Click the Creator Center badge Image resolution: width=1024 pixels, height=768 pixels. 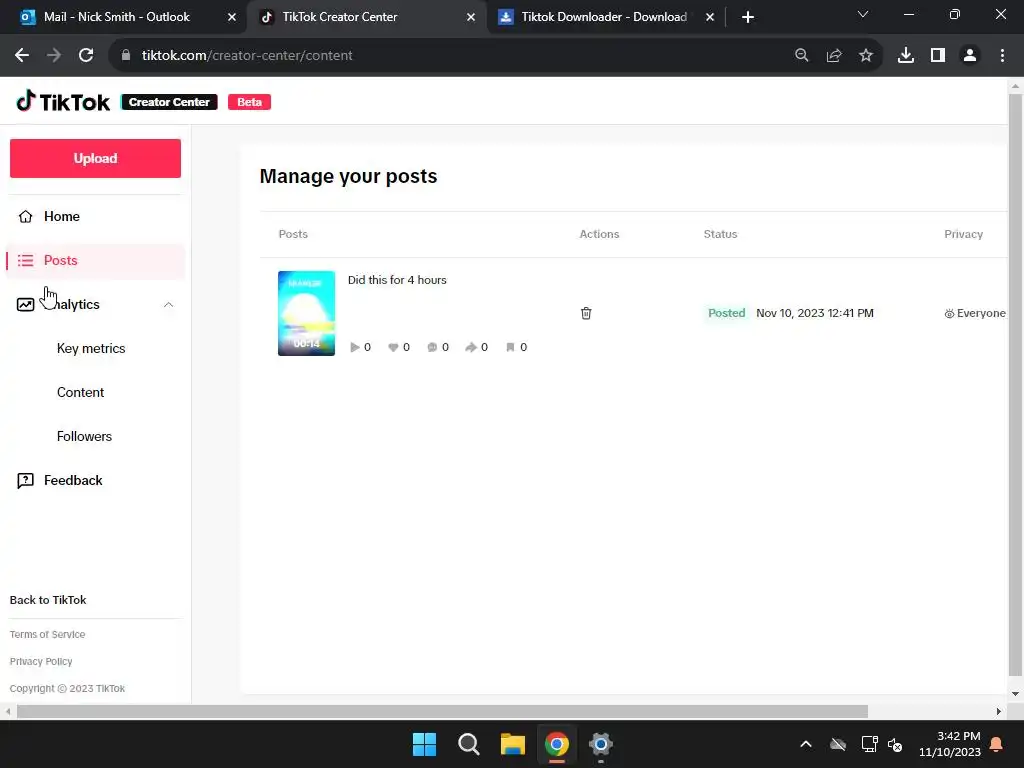pyautogui.click(x=169, y=102)
